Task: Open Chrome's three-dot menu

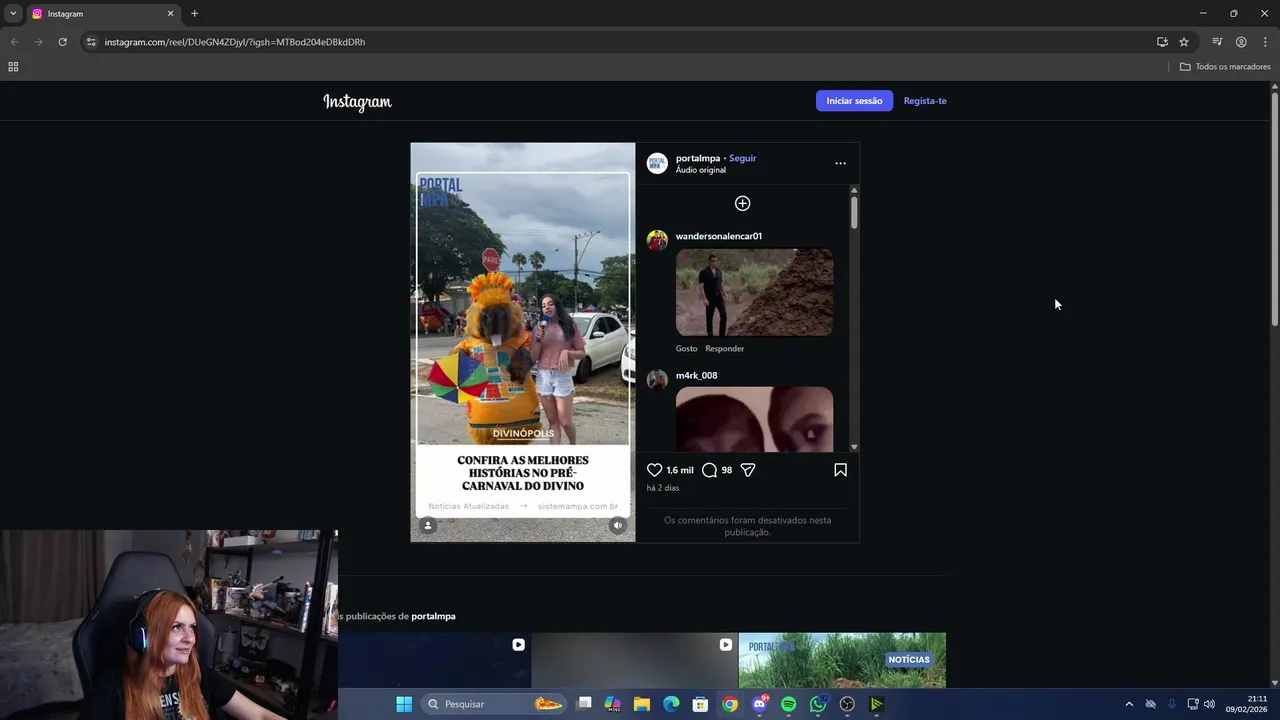Action: pyautogui.click(x=1265, y=42)
